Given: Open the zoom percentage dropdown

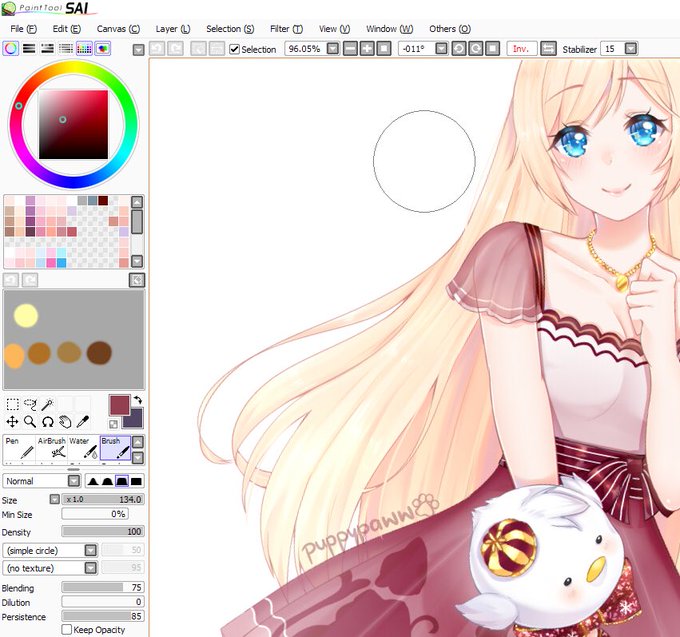Looking at the screenshot, I should (x=333, y=48).
